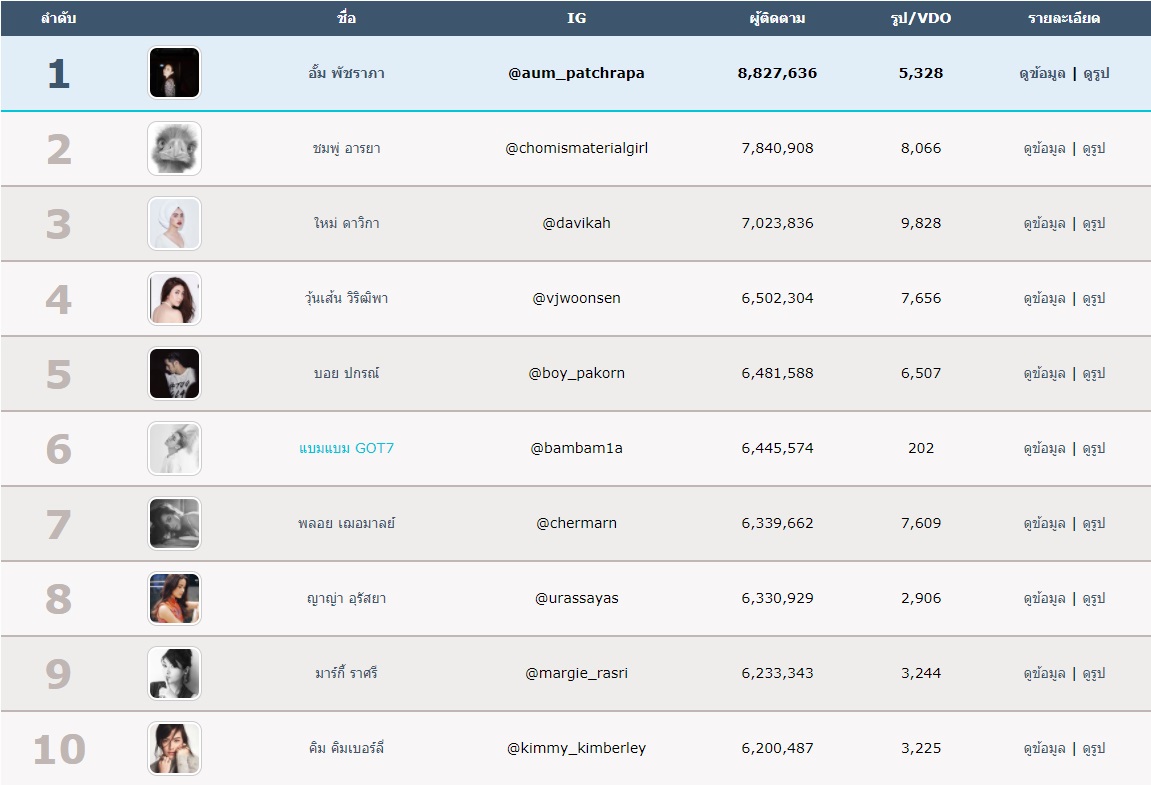This screenshot has height=785, width=1151.
Task: Click the ลำดับ column header
Action: [59, 18]
